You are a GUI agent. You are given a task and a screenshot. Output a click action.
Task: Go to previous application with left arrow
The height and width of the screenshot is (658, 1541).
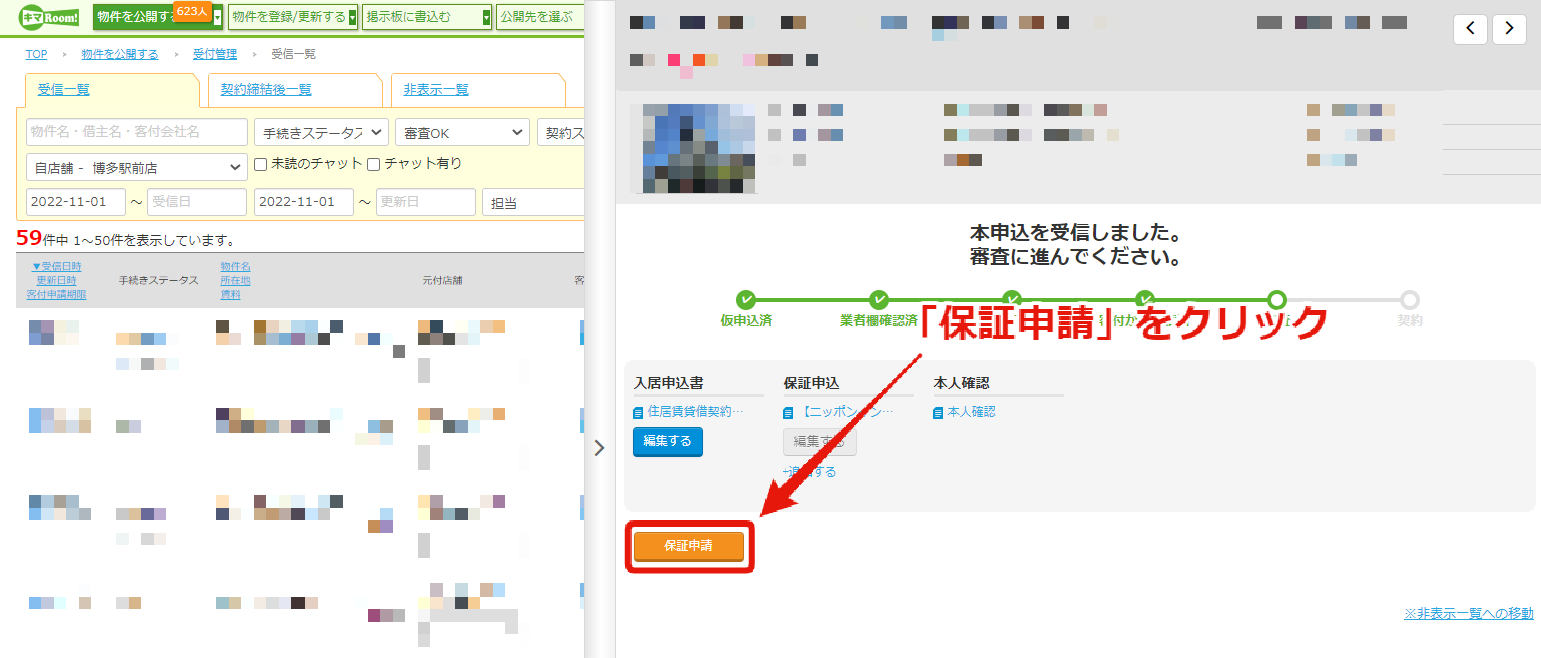(1469, 29)
